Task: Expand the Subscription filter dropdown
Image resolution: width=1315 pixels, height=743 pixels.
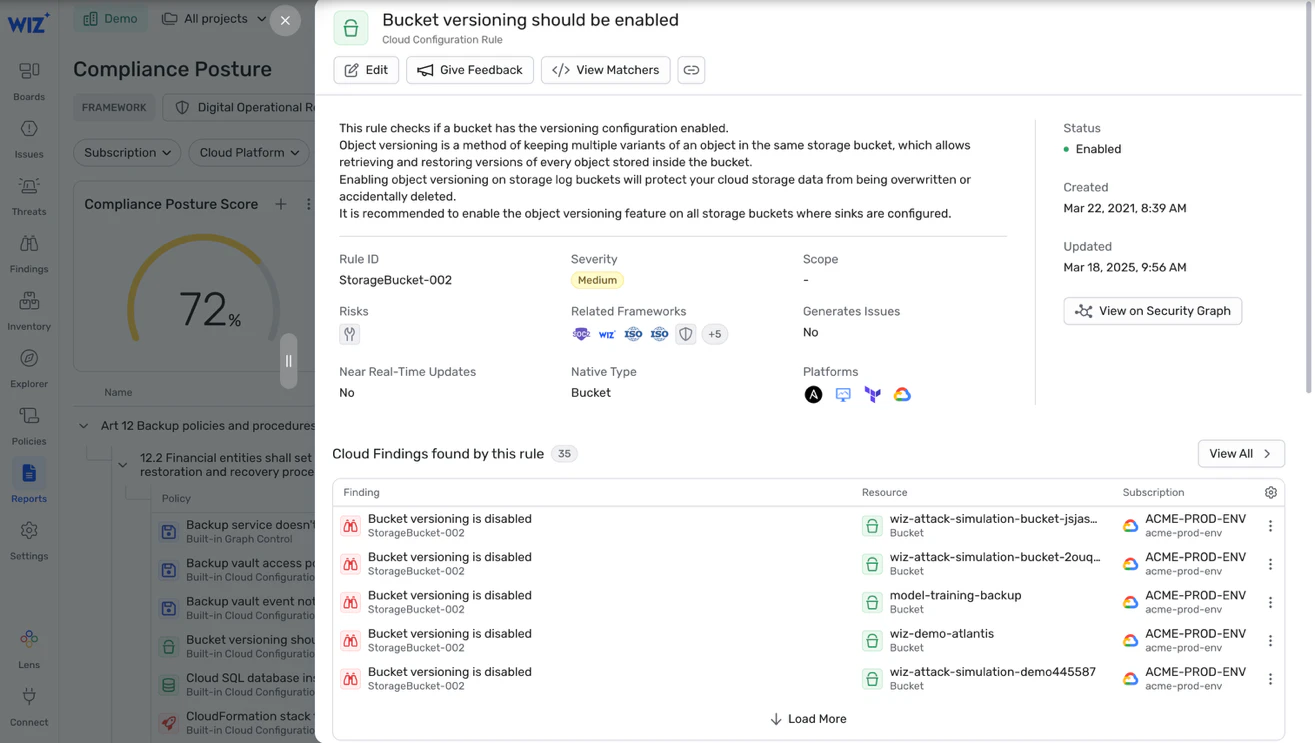Action: [x=127, y=153]
